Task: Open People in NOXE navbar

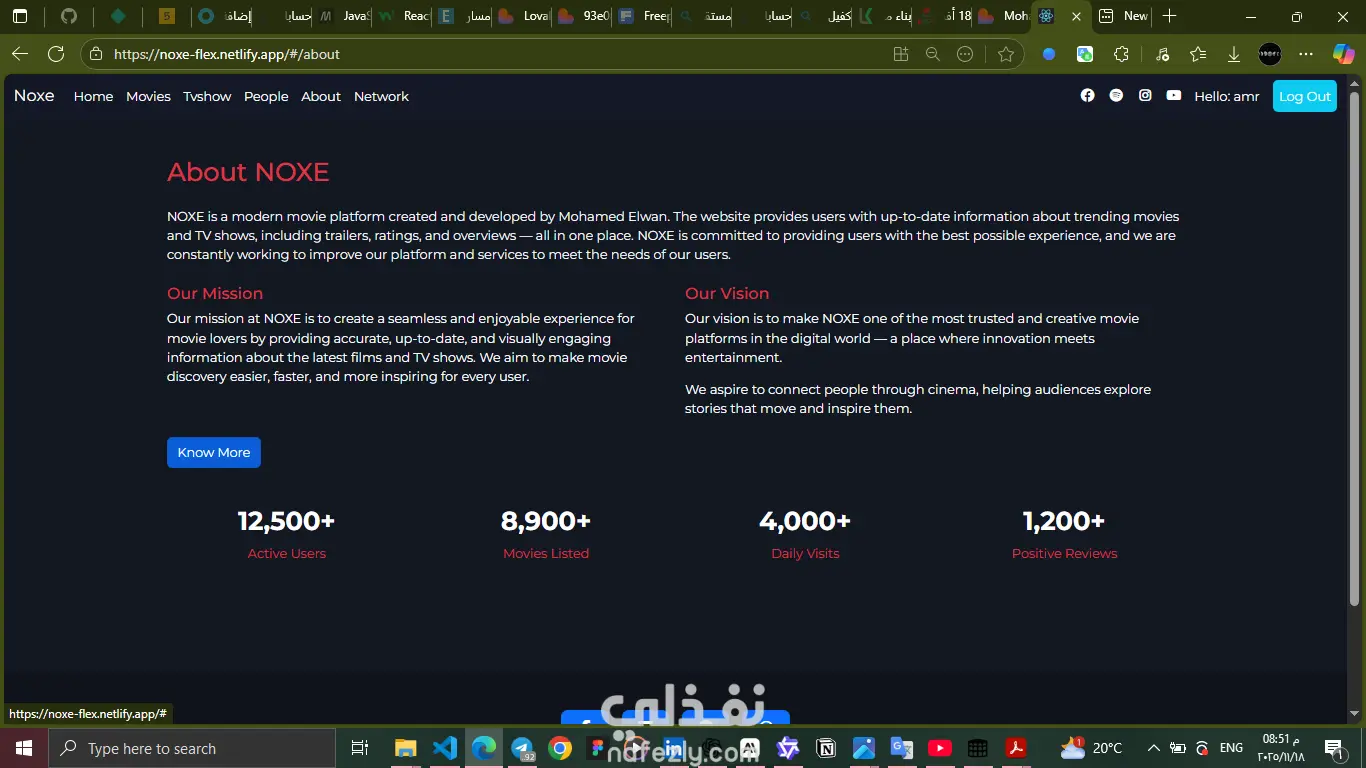Action: tap(266, 96)
